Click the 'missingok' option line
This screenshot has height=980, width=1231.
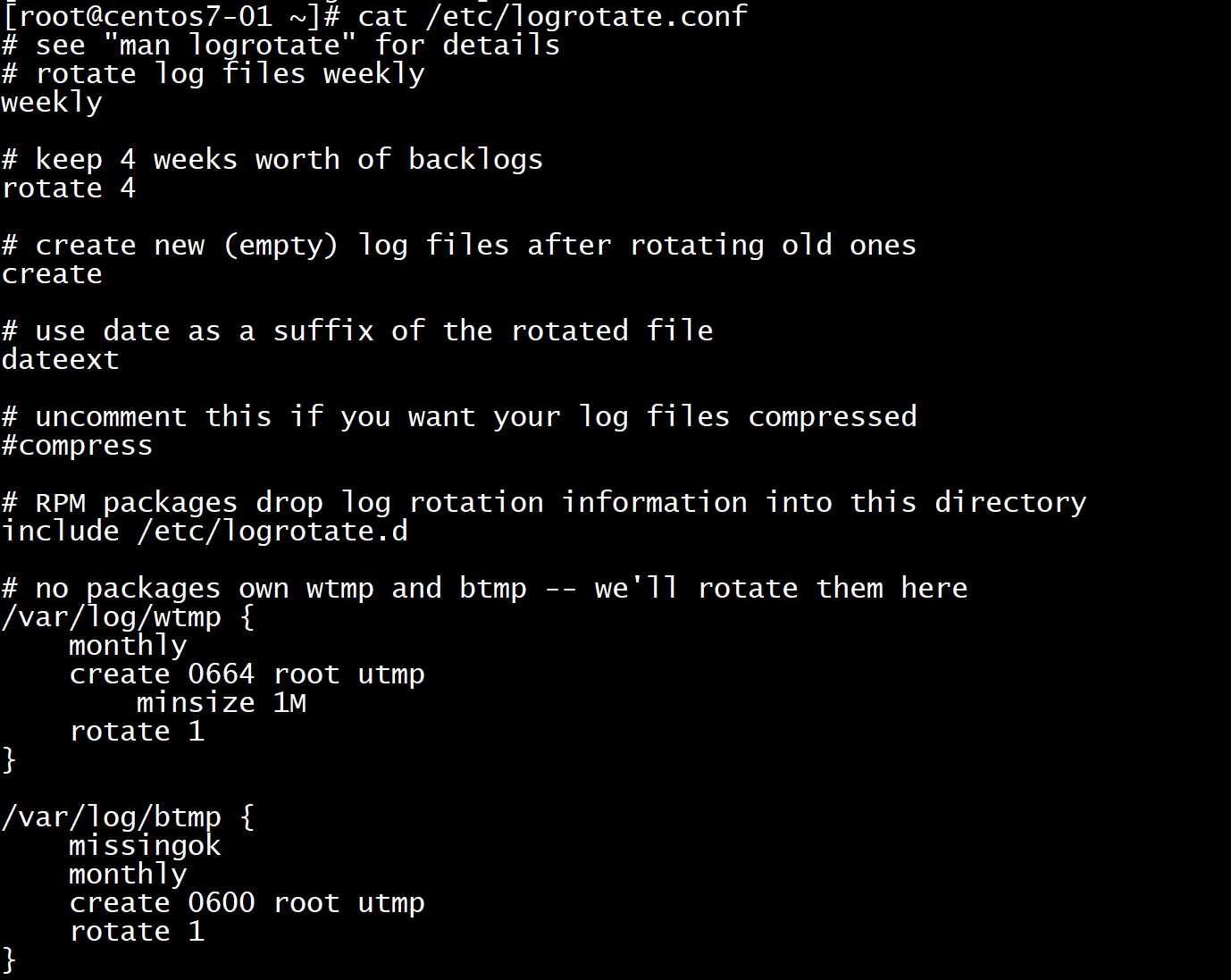coord(145,846)
